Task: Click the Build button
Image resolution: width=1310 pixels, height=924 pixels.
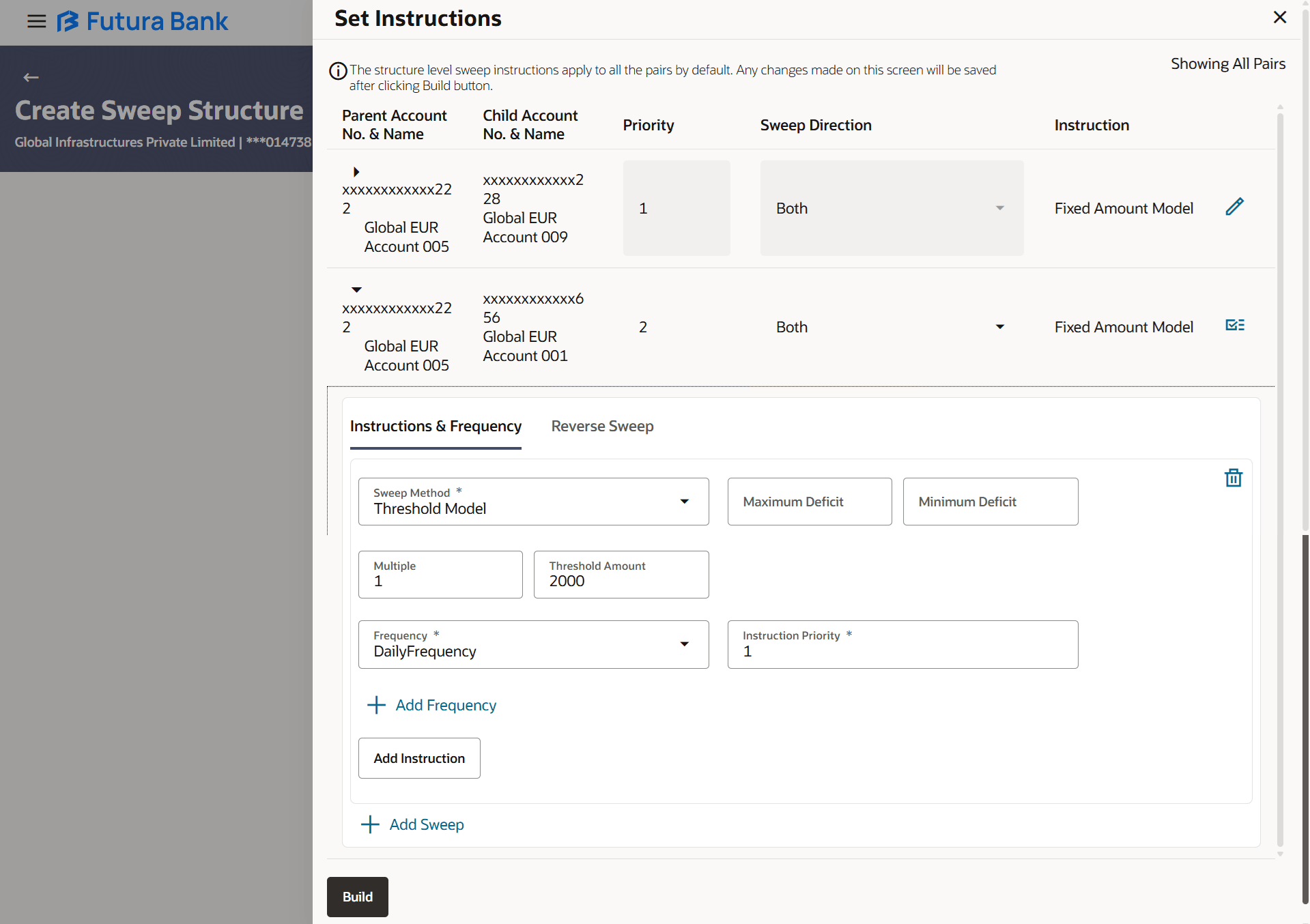Action: coord(357,897)
